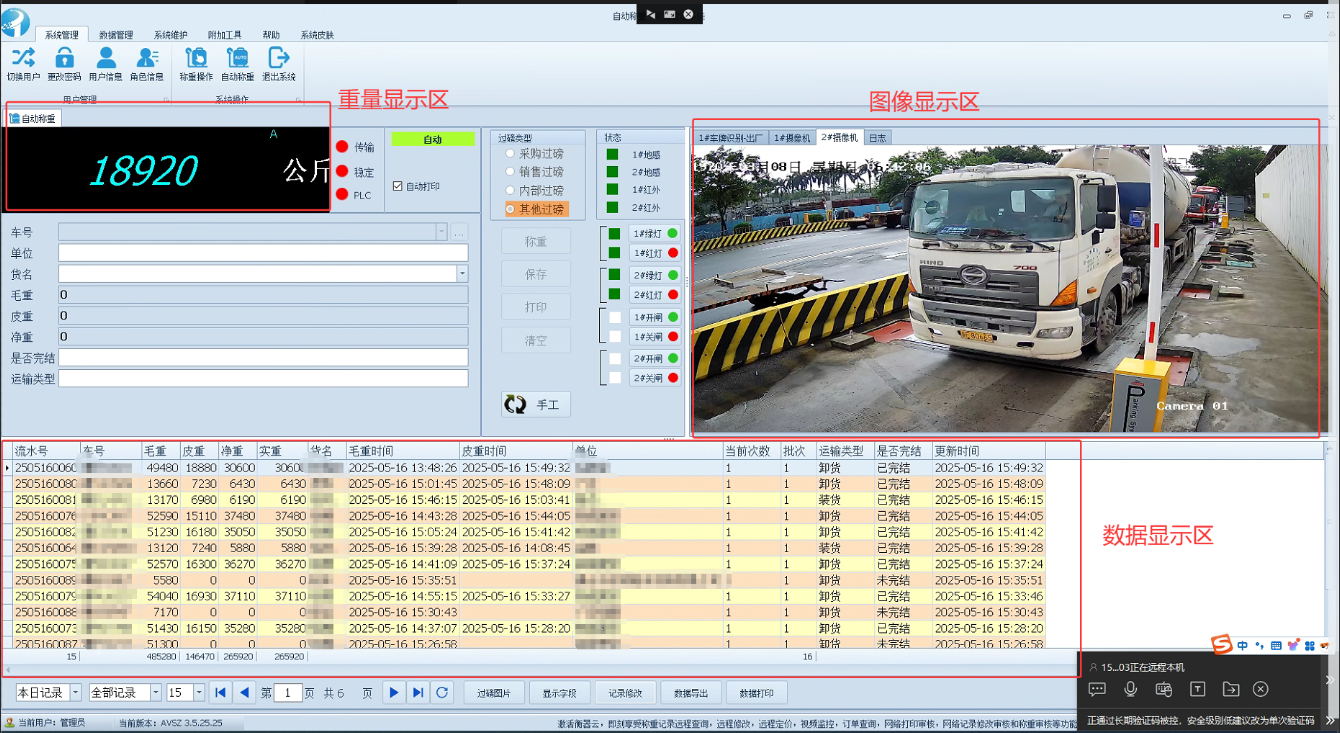
Task: Open the 全部记录 record filter dropdown
Action: coord(156,692)
